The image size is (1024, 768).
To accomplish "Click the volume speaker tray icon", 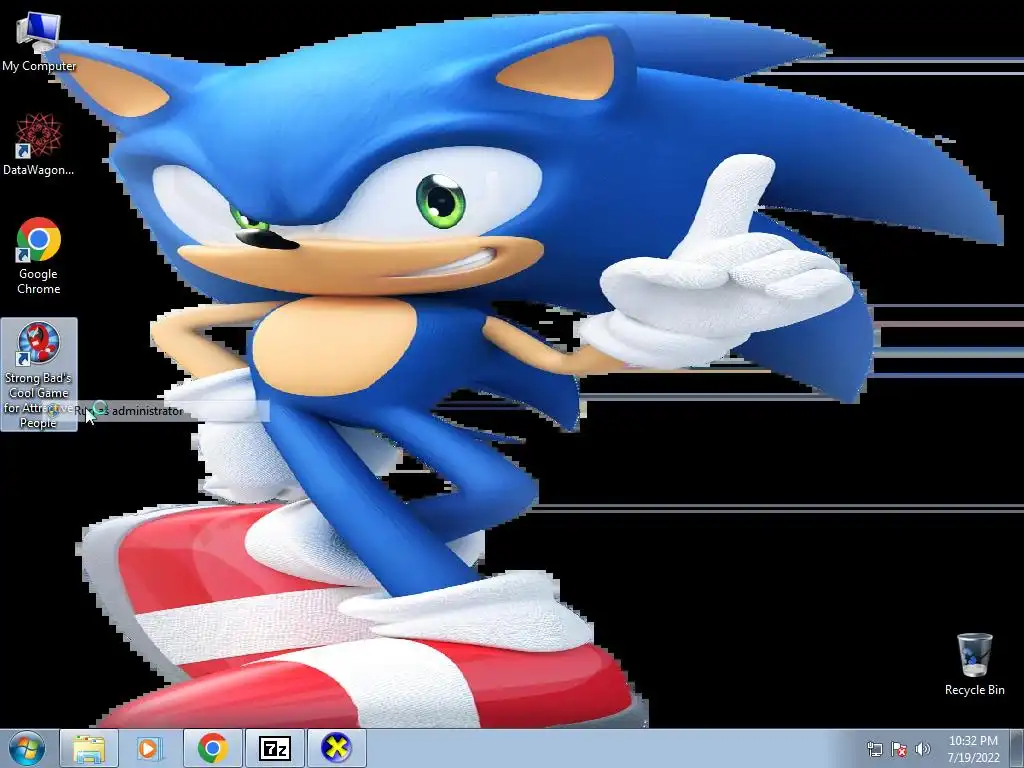I will [x=923, y=749].
